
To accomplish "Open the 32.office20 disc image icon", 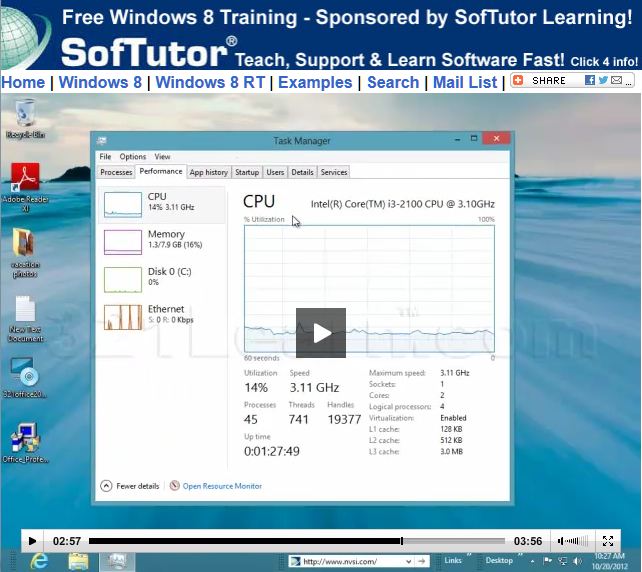I will tap(25, 378).
